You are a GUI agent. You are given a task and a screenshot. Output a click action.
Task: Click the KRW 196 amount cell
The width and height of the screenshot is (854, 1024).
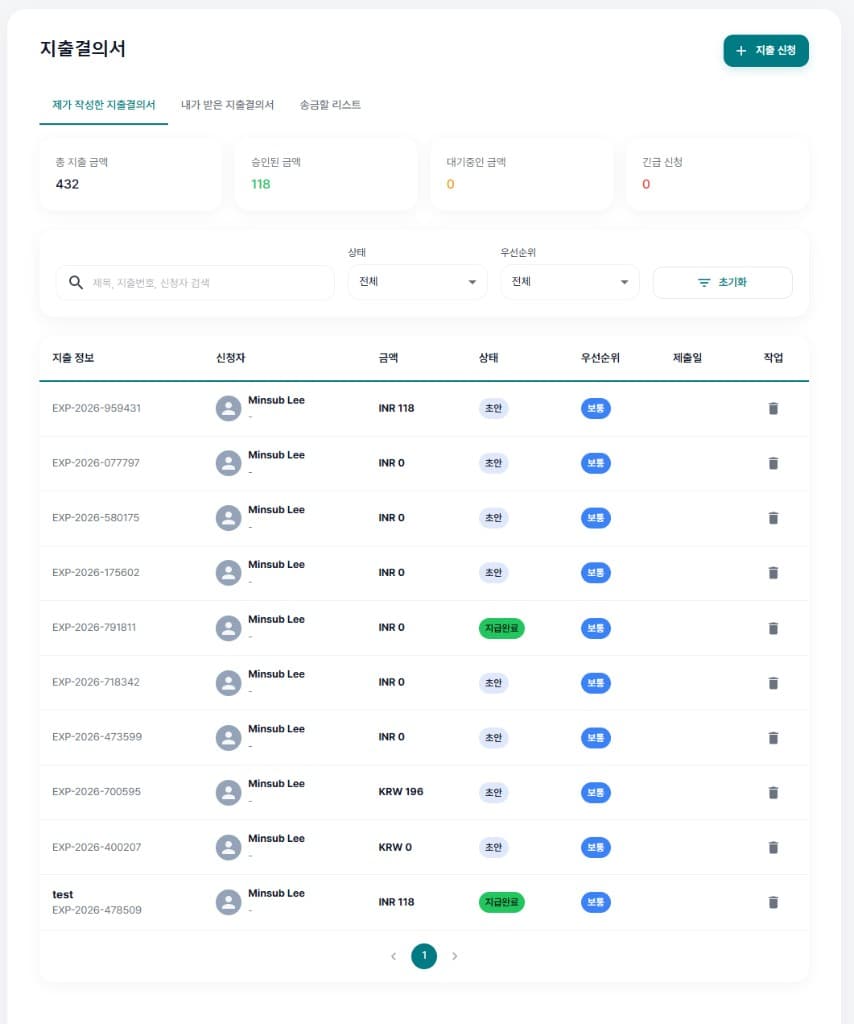coord(401,792)
